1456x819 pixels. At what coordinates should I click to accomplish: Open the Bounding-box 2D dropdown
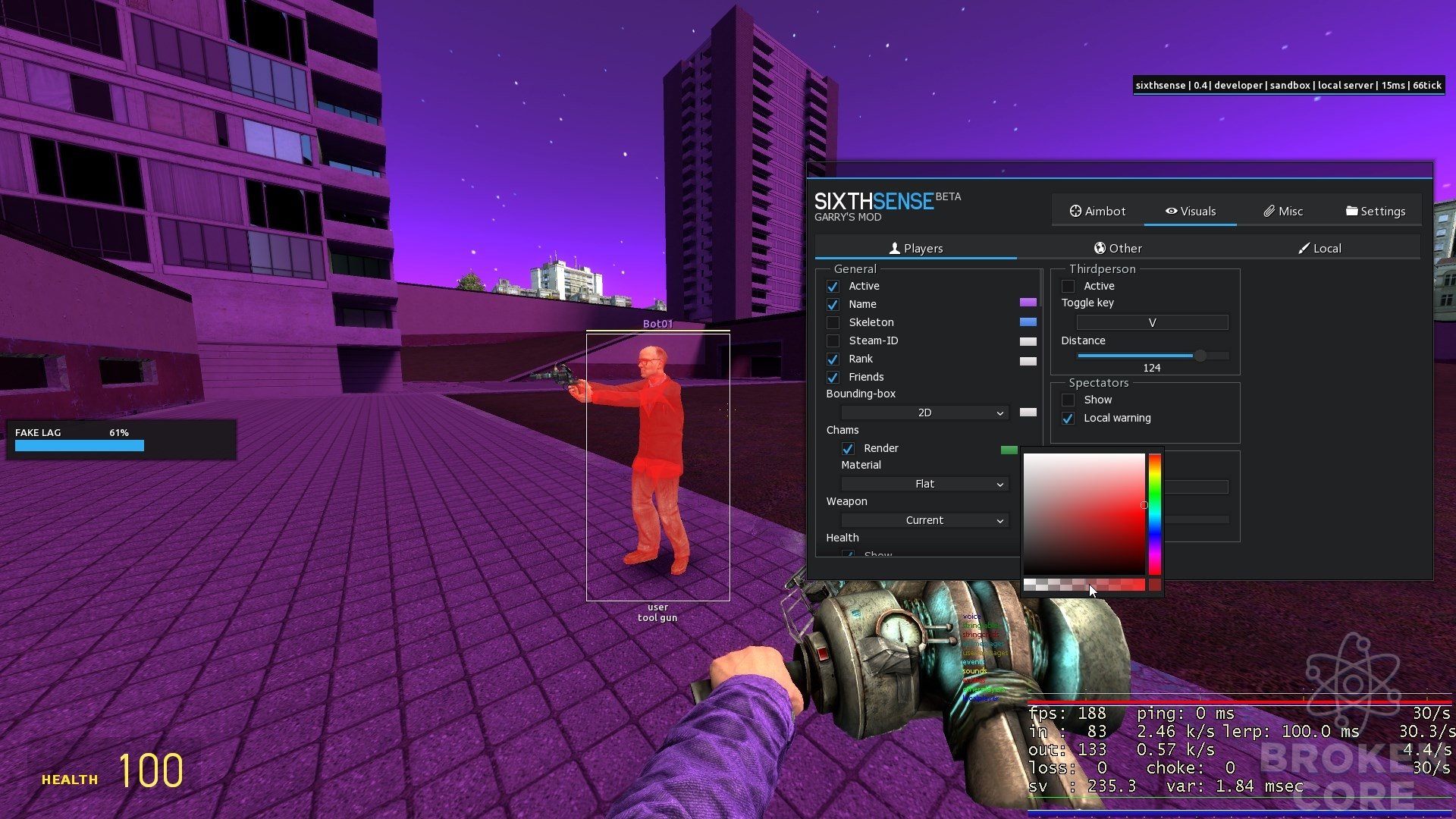point(924,413)
